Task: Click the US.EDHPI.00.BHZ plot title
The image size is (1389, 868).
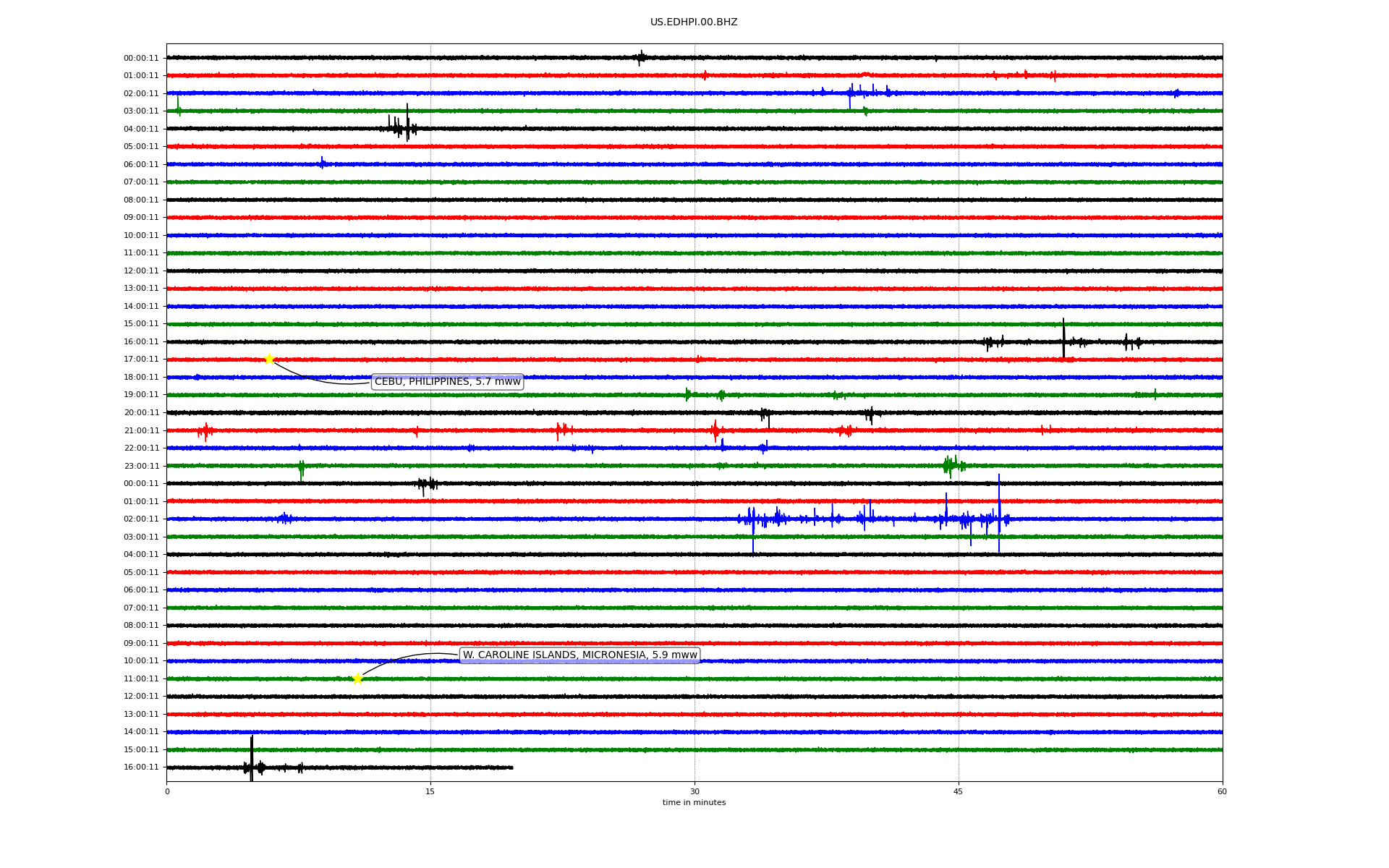Action: (694, 22)
